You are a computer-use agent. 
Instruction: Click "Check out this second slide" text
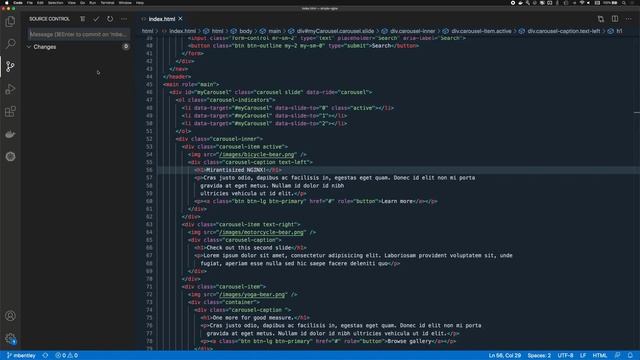(249, 248)
